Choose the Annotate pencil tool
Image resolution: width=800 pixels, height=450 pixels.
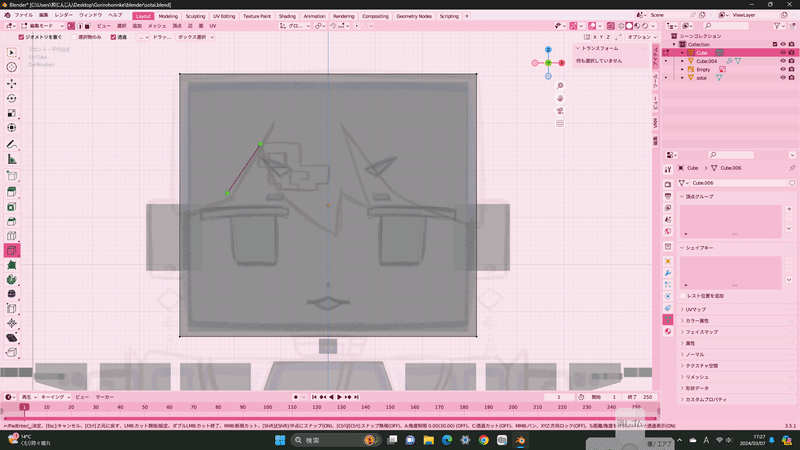12,145
